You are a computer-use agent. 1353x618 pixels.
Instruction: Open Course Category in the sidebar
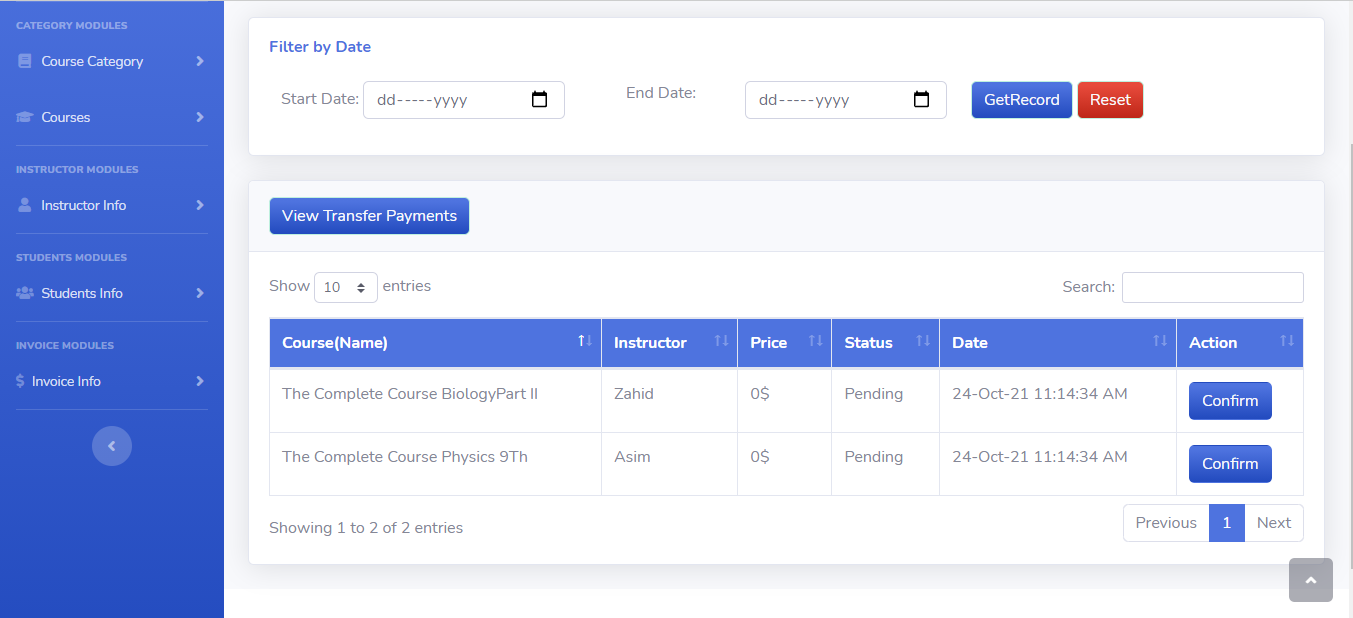pyautogui.click(x=112, y=61)
